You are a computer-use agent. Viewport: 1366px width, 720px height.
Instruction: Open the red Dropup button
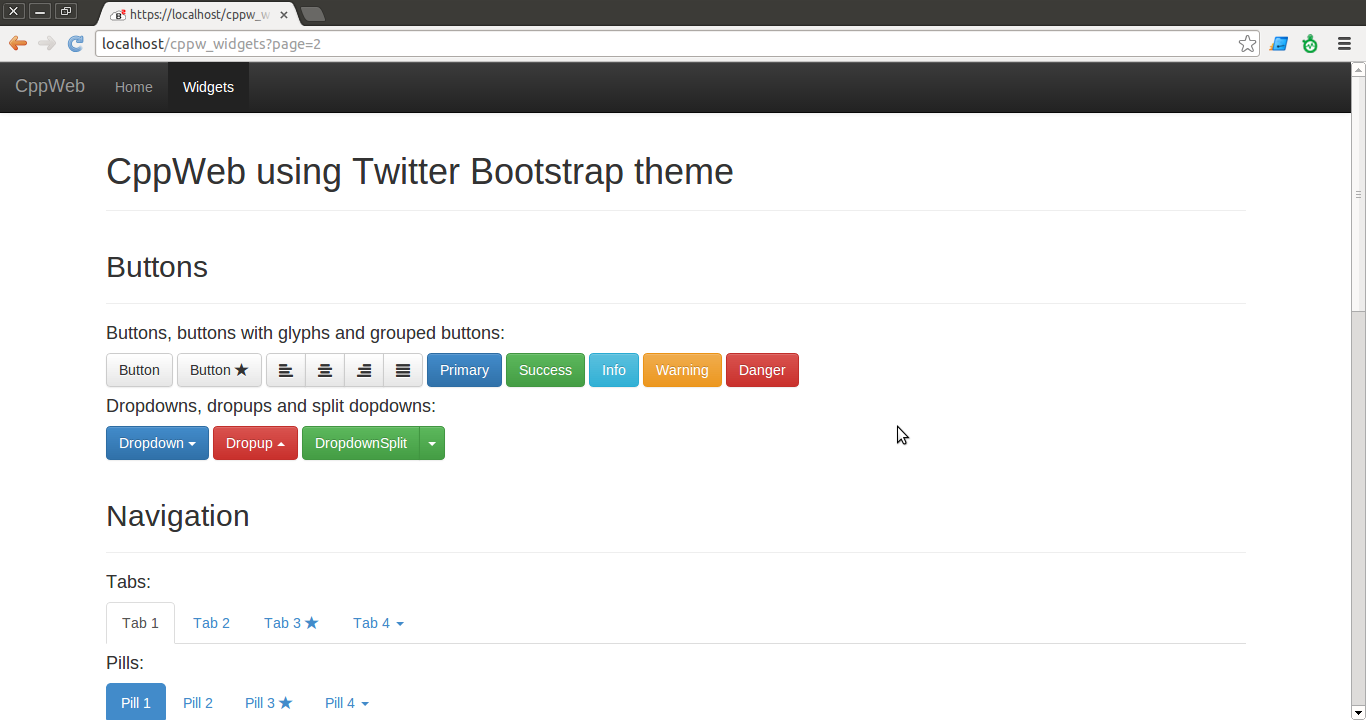255,443
